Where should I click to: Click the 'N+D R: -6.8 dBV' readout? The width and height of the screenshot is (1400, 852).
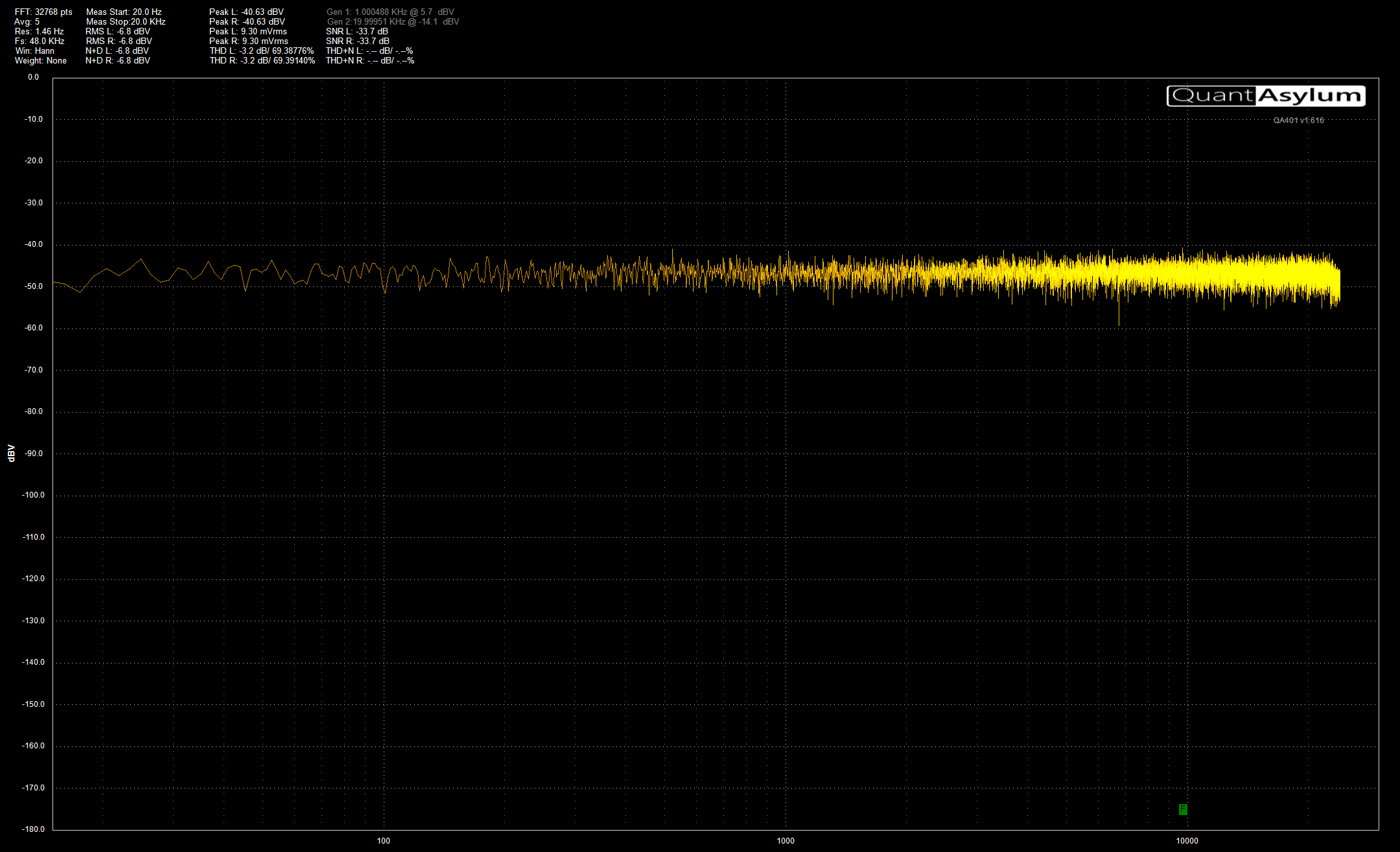(118, 60)
